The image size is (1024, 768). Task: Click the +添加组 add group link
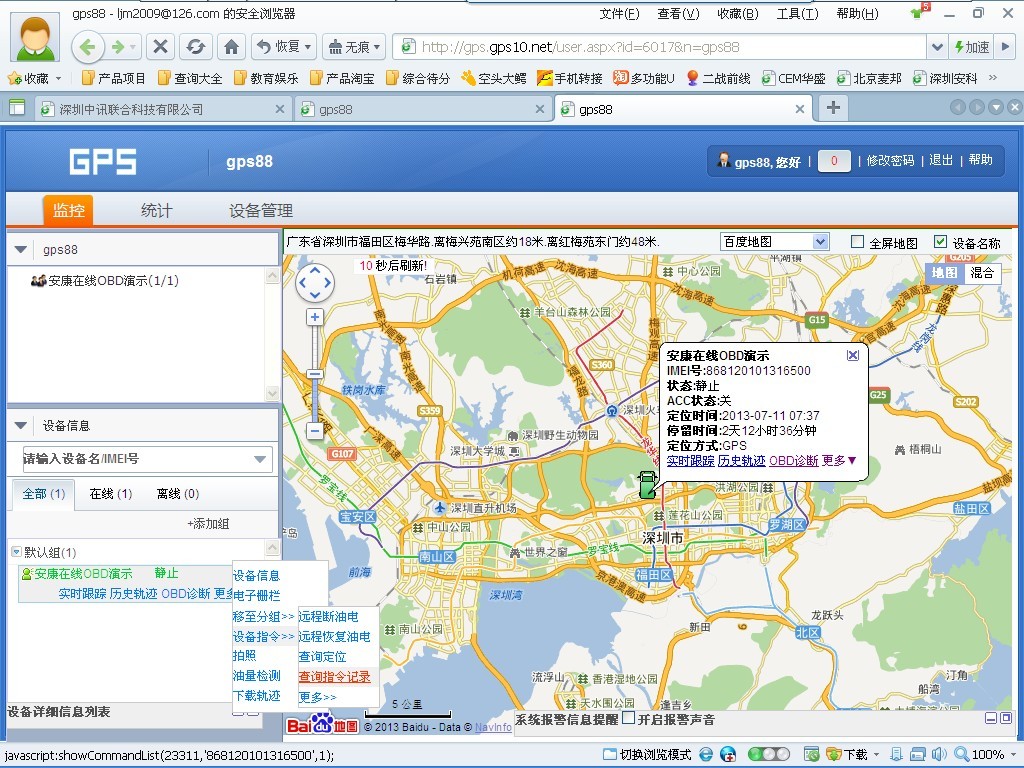tap(208, 524)
